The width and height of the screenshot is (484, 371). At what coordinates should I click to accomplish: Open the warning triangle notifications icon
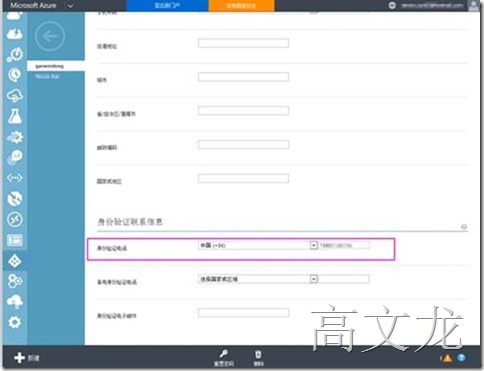point(447,358)
